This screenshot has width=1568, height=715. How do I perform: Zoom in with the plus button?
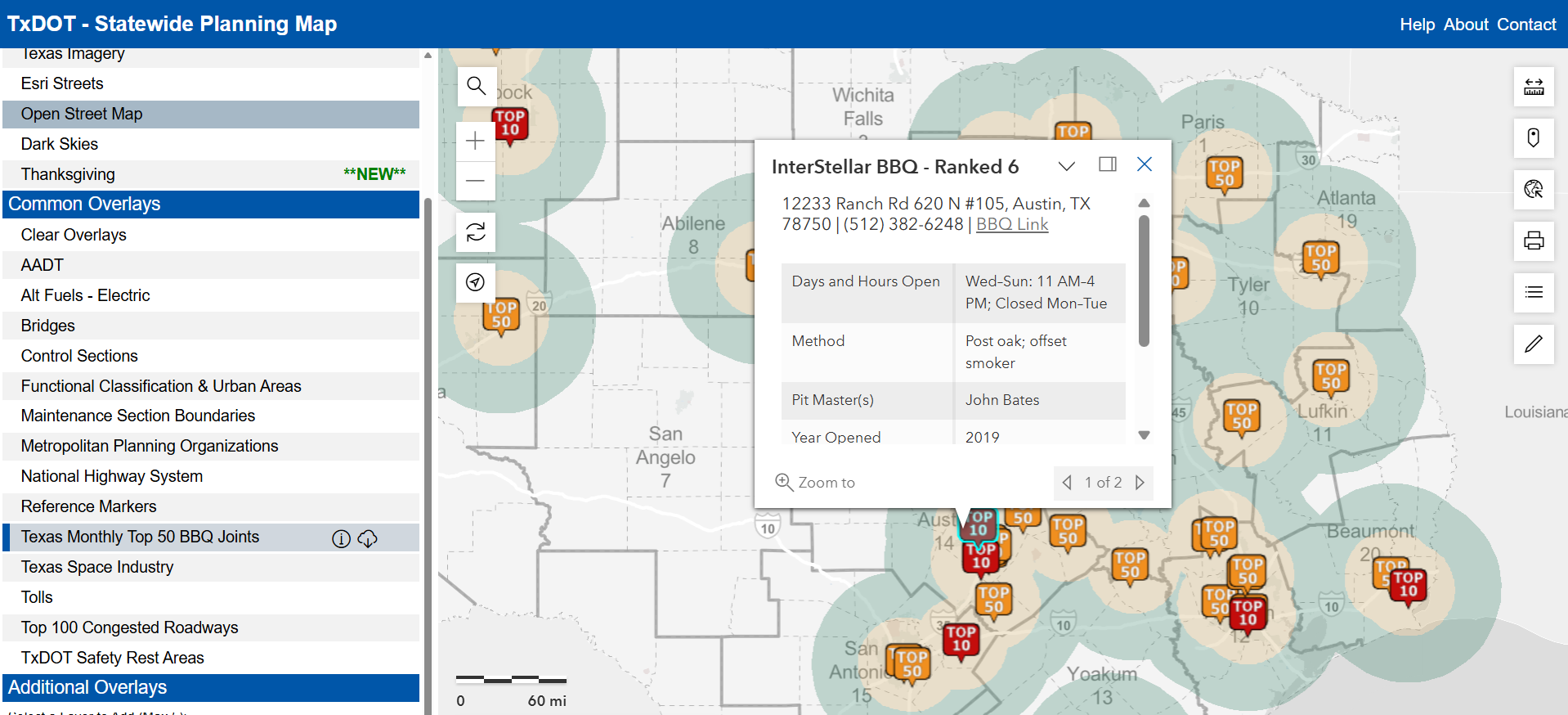(x=476, y=141)
